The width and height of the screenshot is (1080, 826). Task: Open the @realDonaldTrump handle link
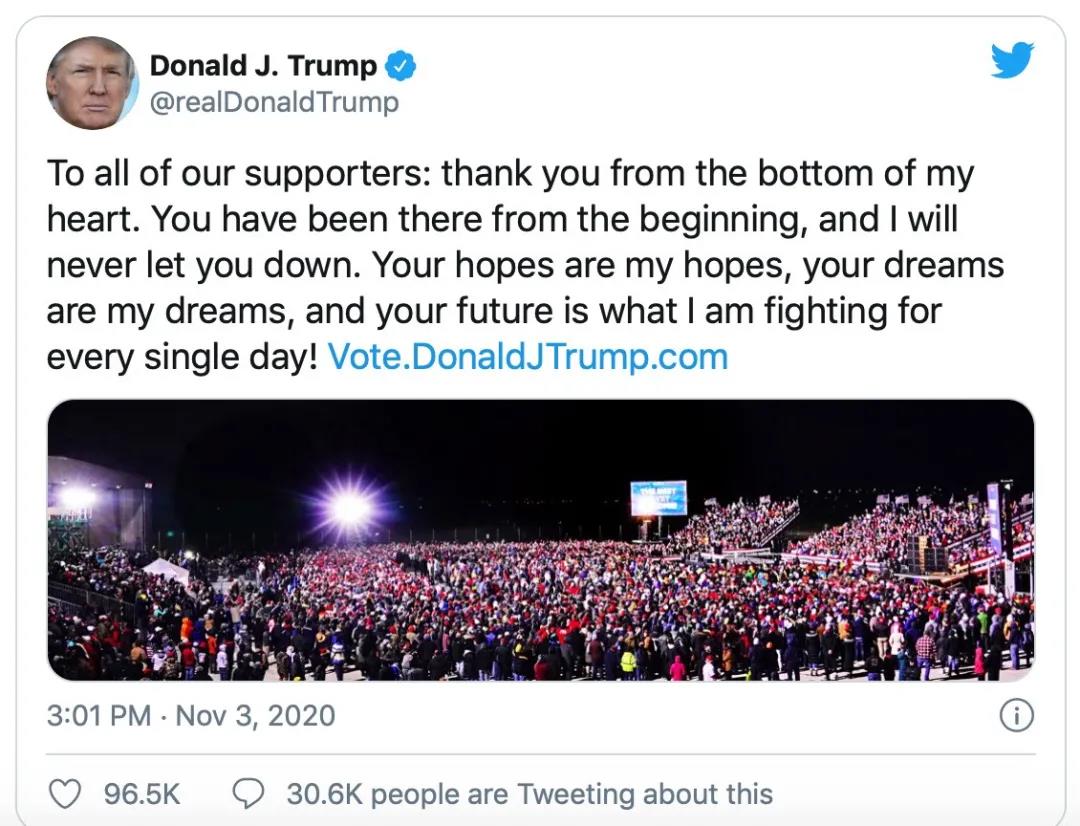pos(273,102)
